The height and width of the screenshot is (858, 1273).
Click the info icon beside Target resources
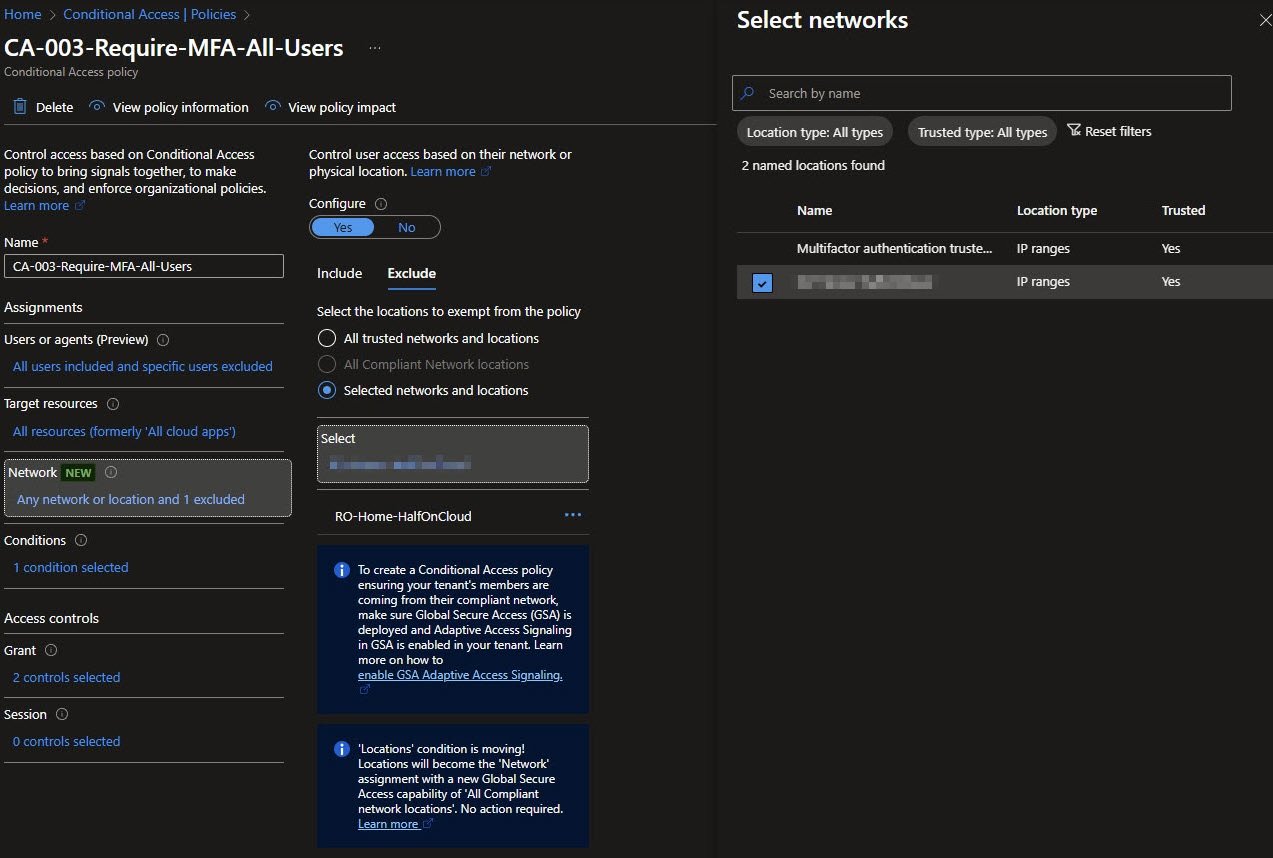click(113, 404)
